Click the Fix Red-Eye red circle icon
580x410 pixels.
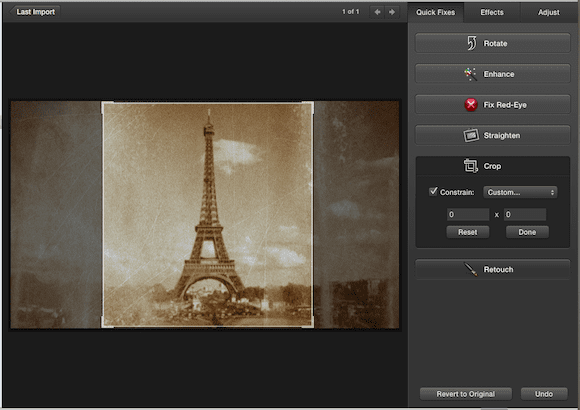coord(471,105)
